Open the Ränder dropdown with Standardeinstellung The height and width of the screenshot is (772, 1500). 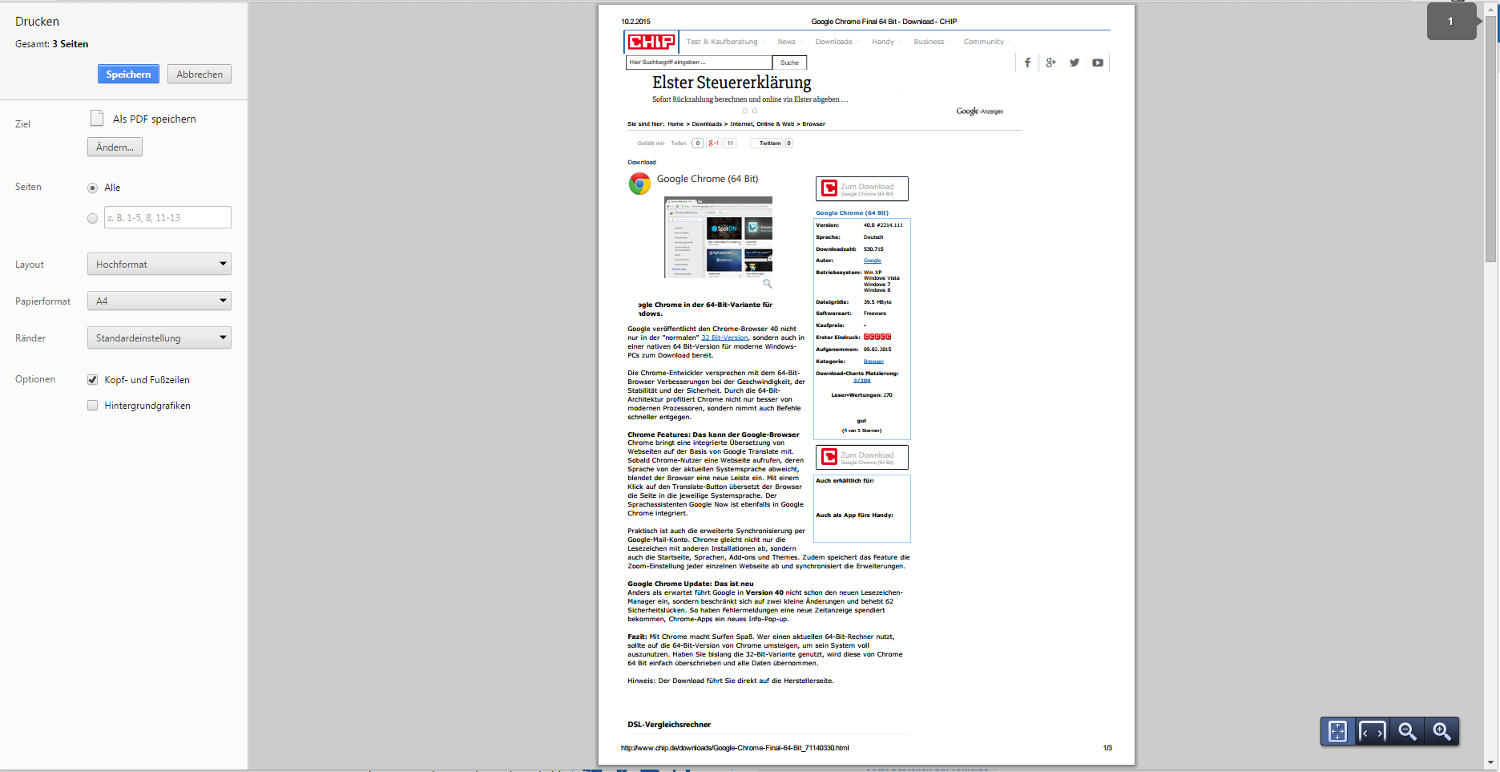tap(159, 338)
